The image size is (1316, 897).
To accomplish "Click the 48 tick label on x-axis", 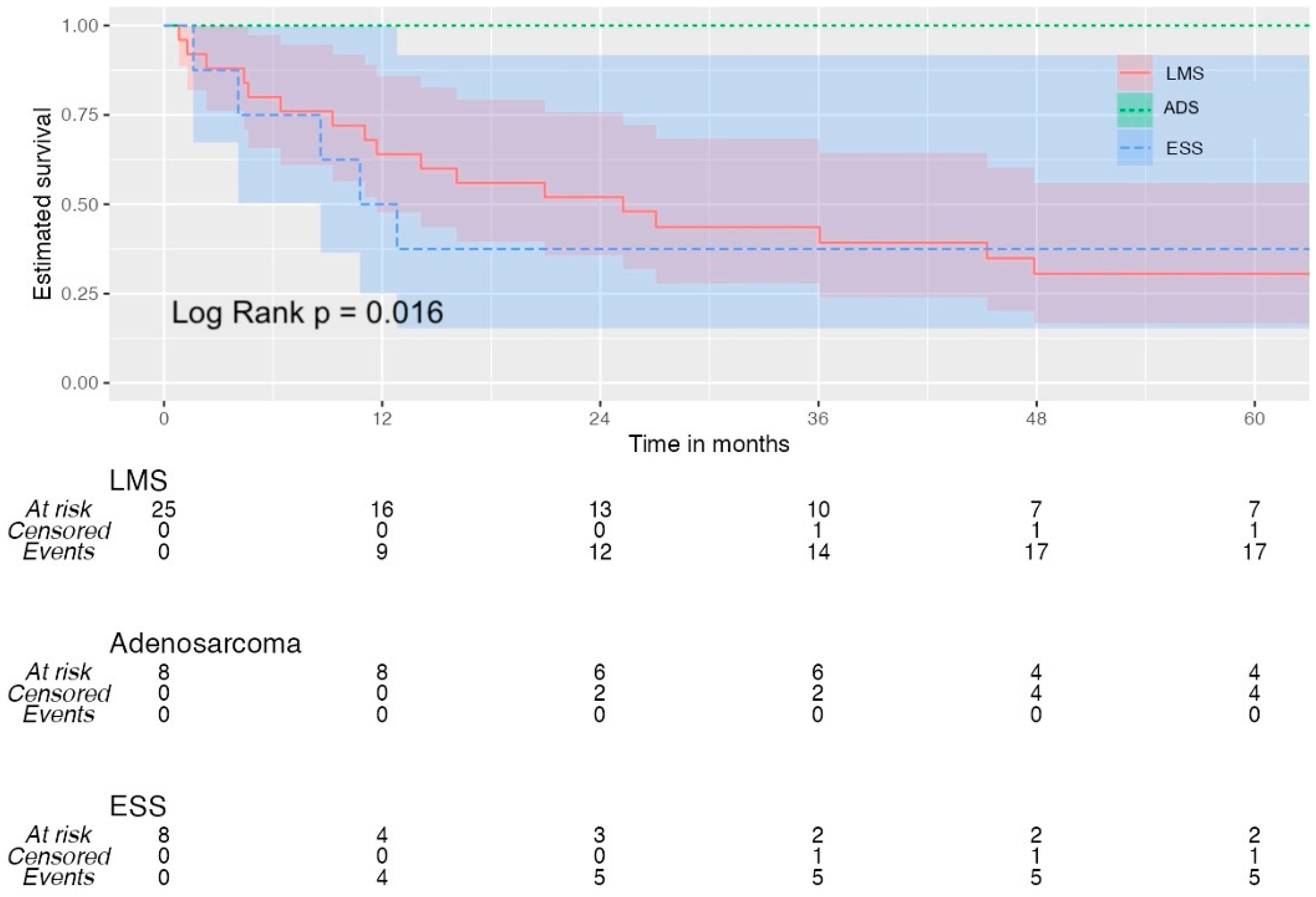I will [x=1036, y=419].
